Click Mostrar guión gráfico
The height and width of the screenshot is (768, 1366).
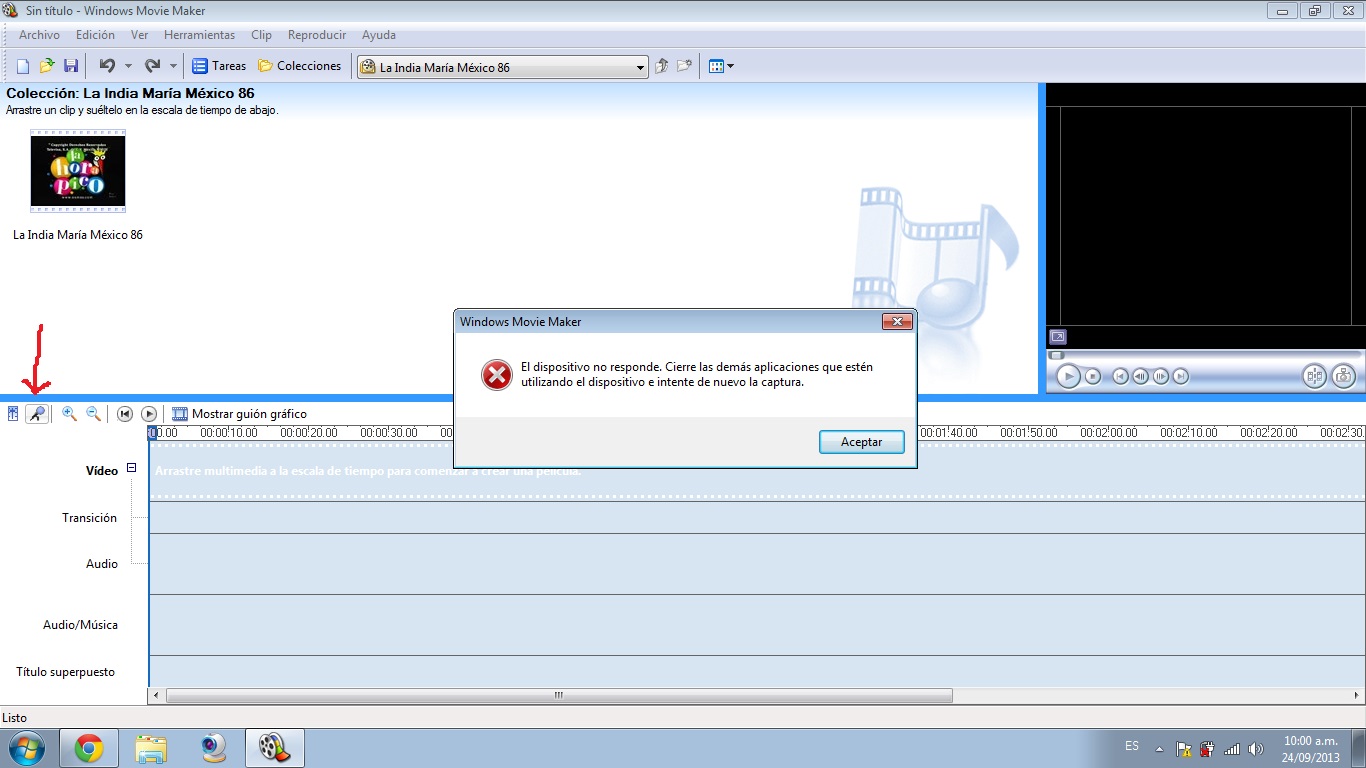click(239, 413)
